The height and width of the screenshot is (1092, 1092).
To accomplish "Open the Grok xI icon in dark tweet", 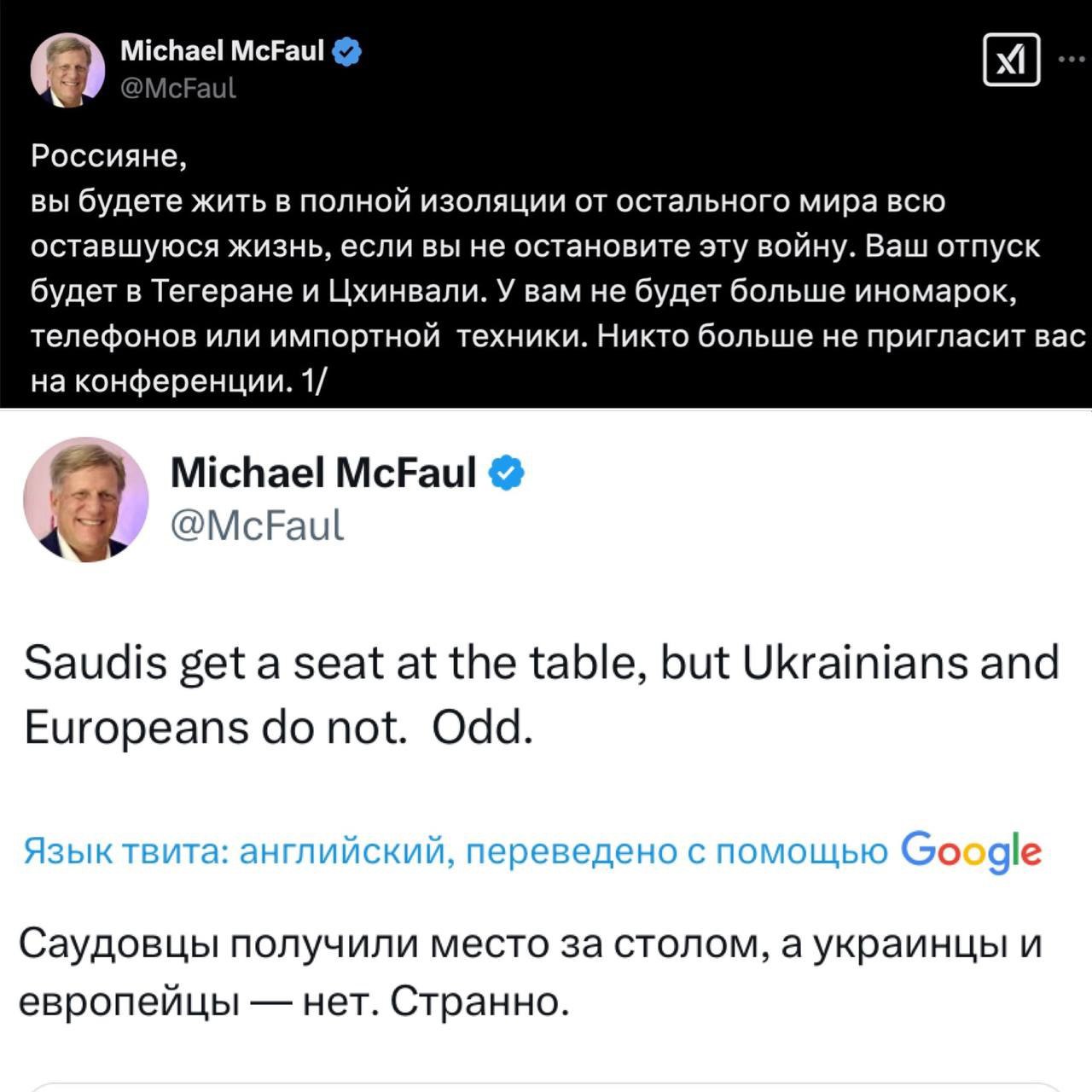I will click(x=1012, y=60).
